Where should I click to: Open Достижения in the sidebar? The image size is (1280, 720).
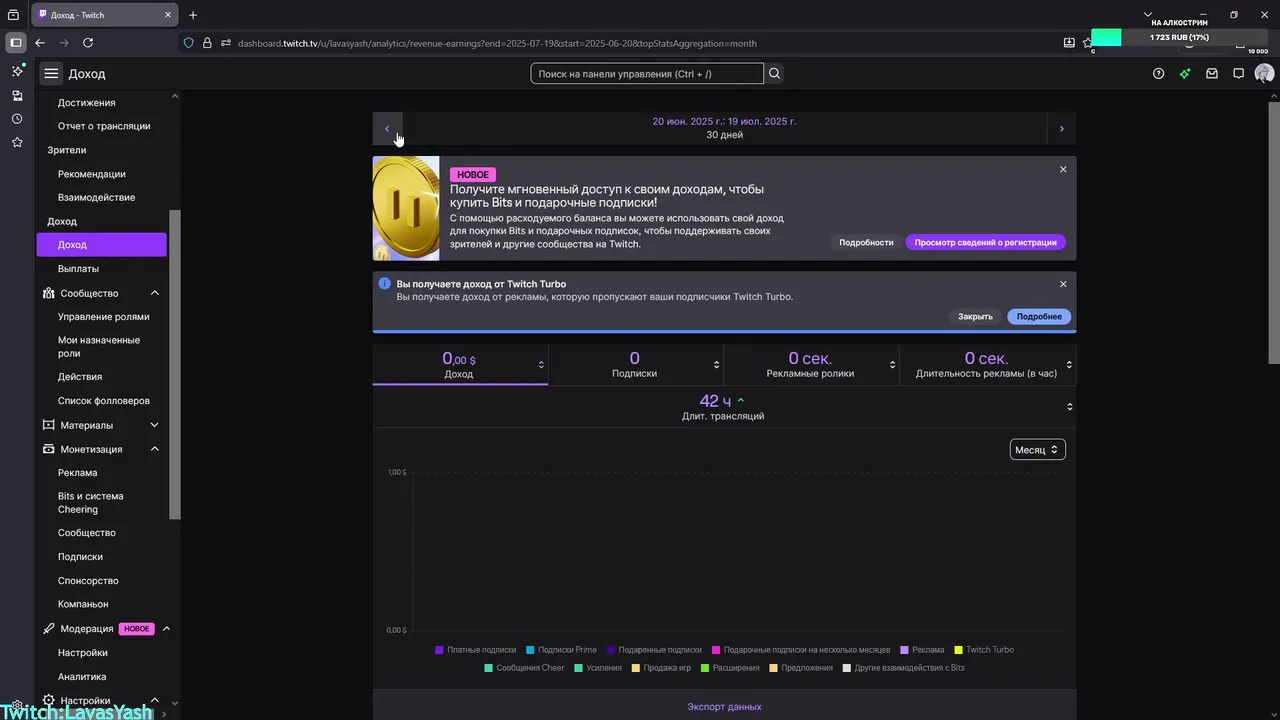(x=86, y=103)
